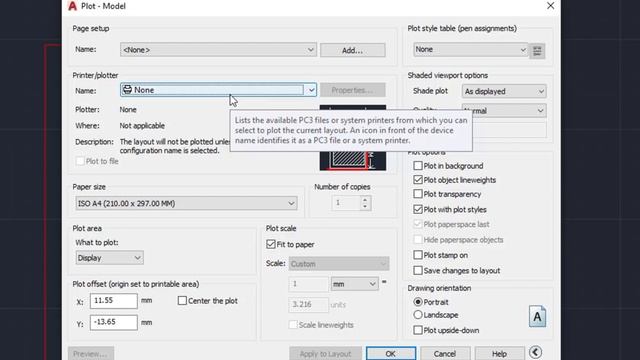Increase number of copies with stepper
This screenshot has width=640, height=360.
coord(365,200)
